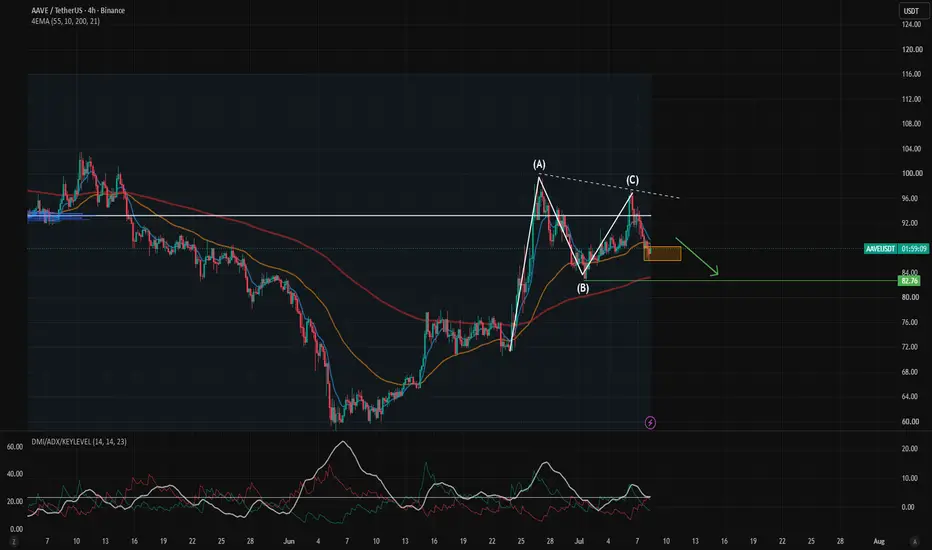This screenshot has width=932, height=550.
Task: Click the 124.00 price scale label
Action: click(912, 24)
